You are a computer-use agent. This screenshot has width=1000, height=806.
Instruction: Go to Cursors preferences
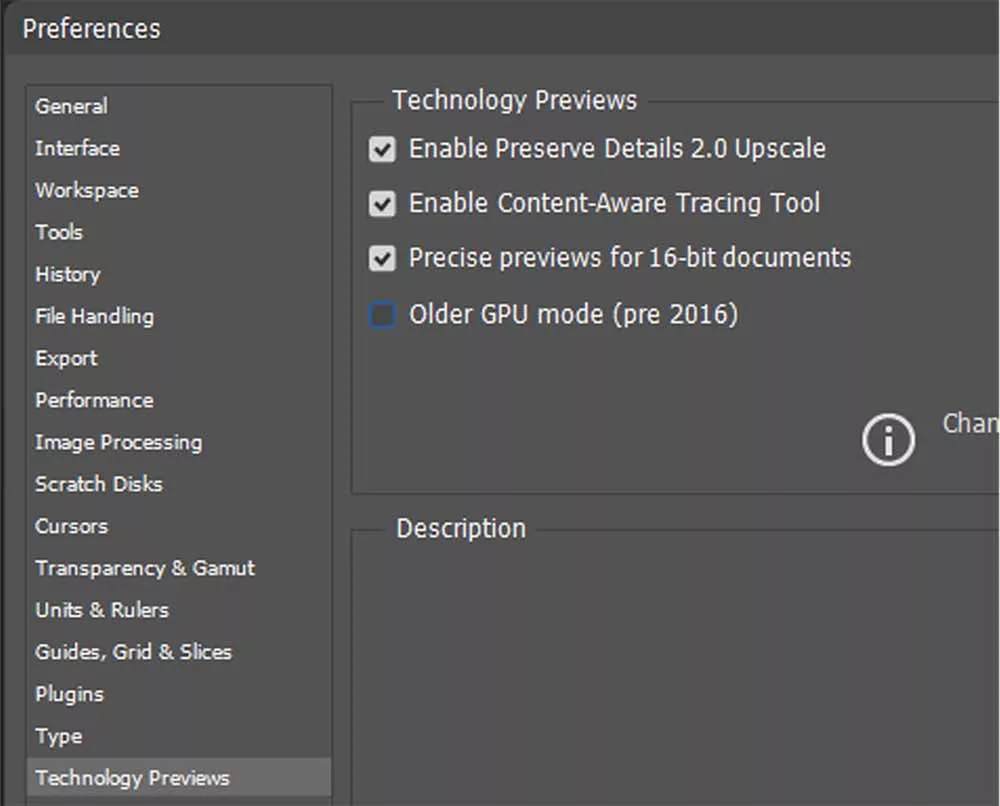pos(71,526)
